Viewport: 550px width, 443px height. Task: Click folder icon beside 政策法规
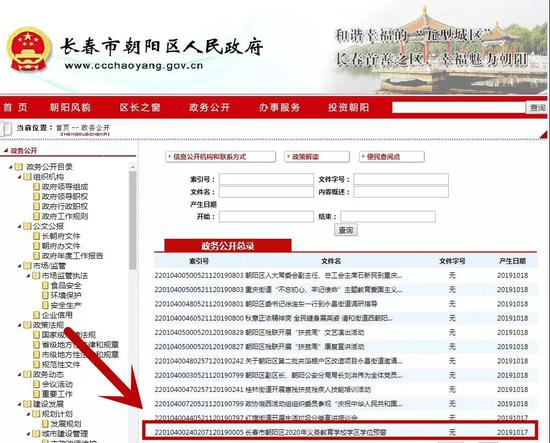[27, 325]
